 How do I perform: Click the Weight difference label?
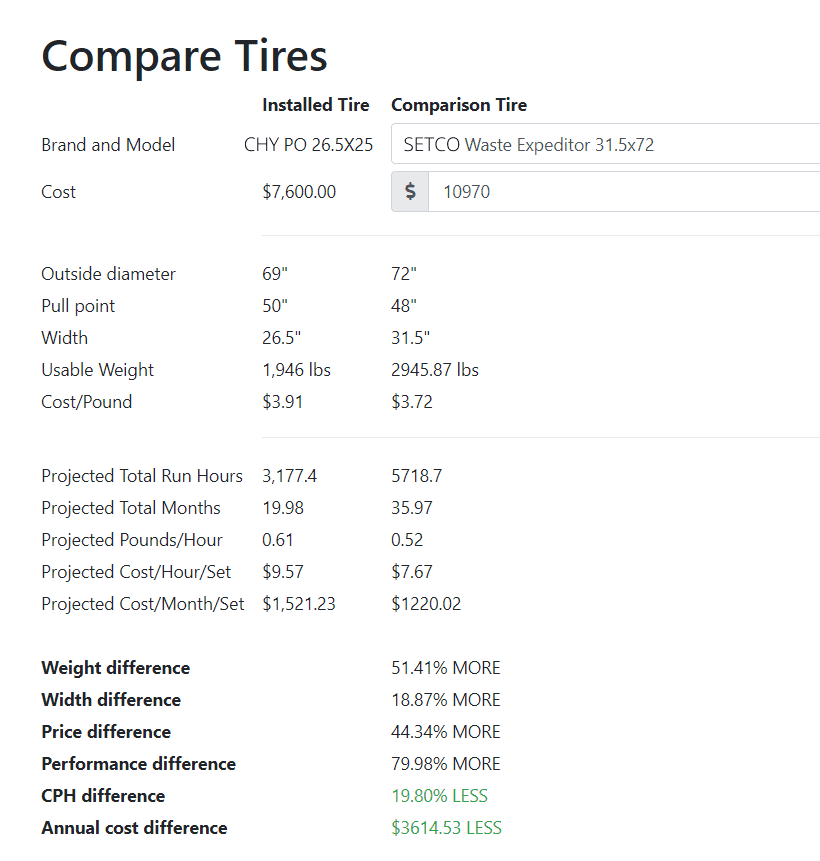point(115,668)
